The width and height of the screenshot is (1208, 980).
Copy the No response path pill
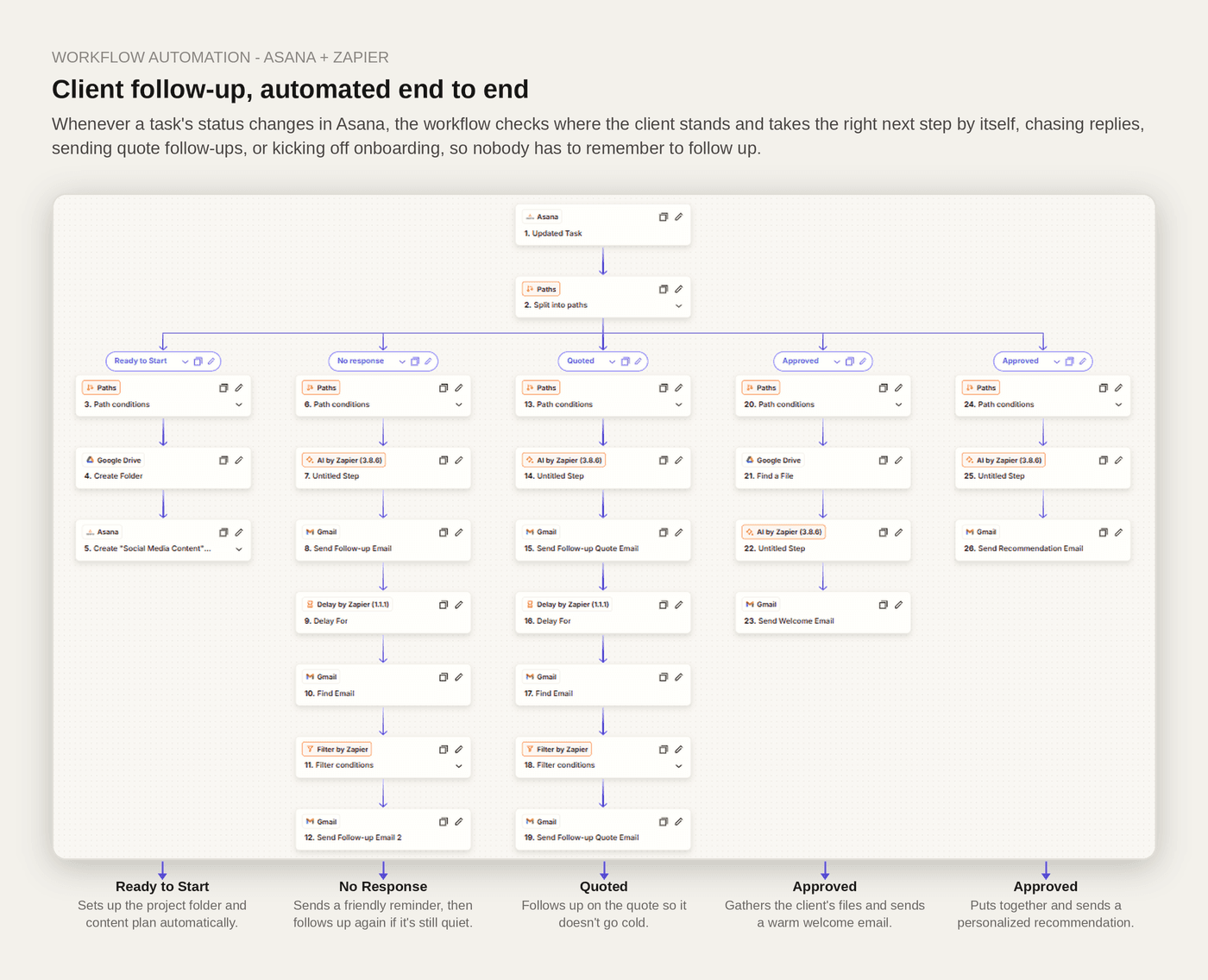[x=415, y=361]
